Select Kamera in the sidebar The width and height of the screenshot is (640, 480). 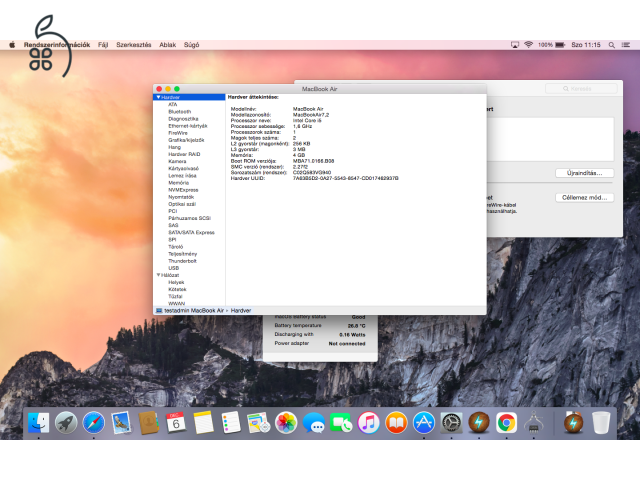177,161
